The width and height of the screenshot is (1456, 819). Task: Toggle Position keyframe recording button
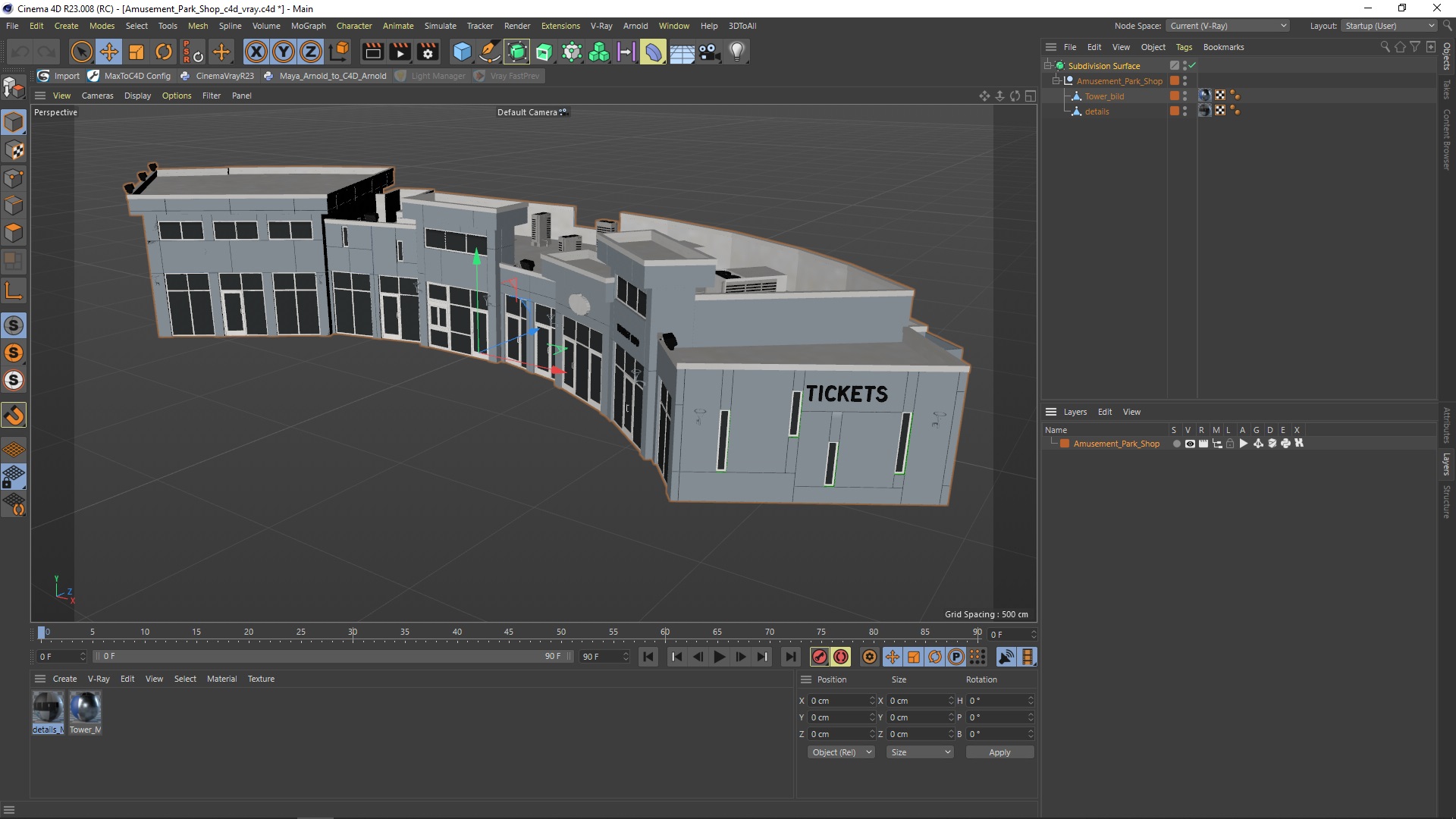893,657
